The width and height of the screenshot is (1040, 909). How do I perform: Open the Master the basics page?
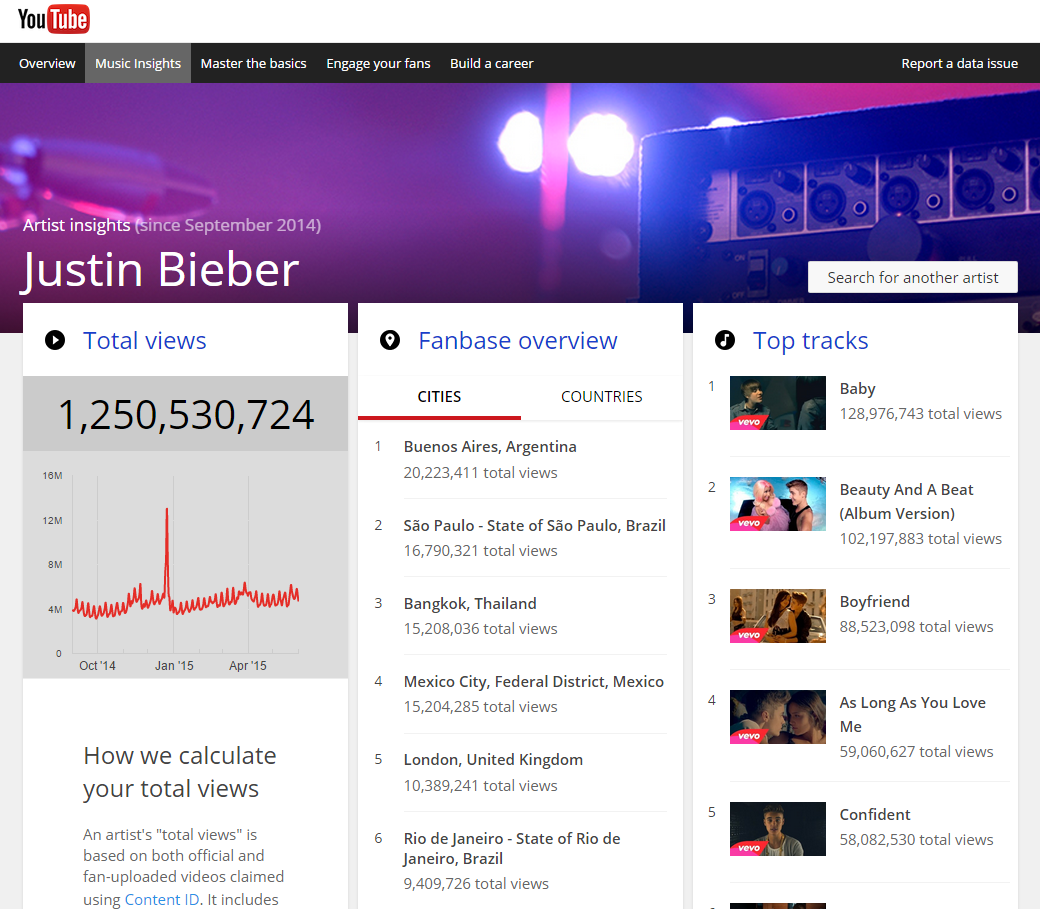pyautogui.click(x=253, y=63)
